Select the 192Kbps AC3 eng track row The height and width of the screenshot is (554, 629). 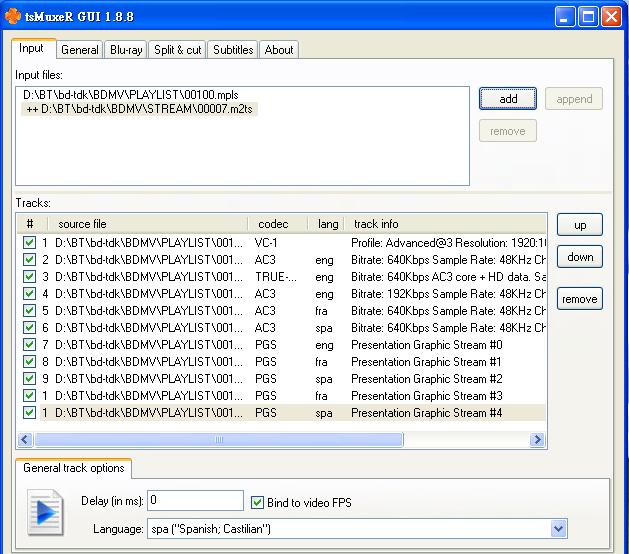(x=282, y=294)
